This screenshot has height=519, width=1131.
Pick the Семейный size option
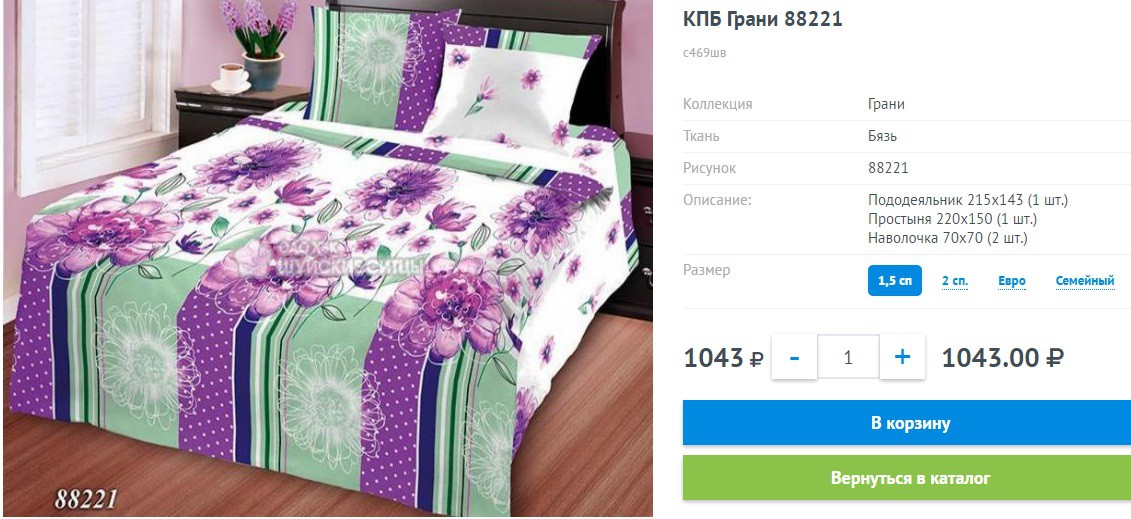click(1085, 281)
